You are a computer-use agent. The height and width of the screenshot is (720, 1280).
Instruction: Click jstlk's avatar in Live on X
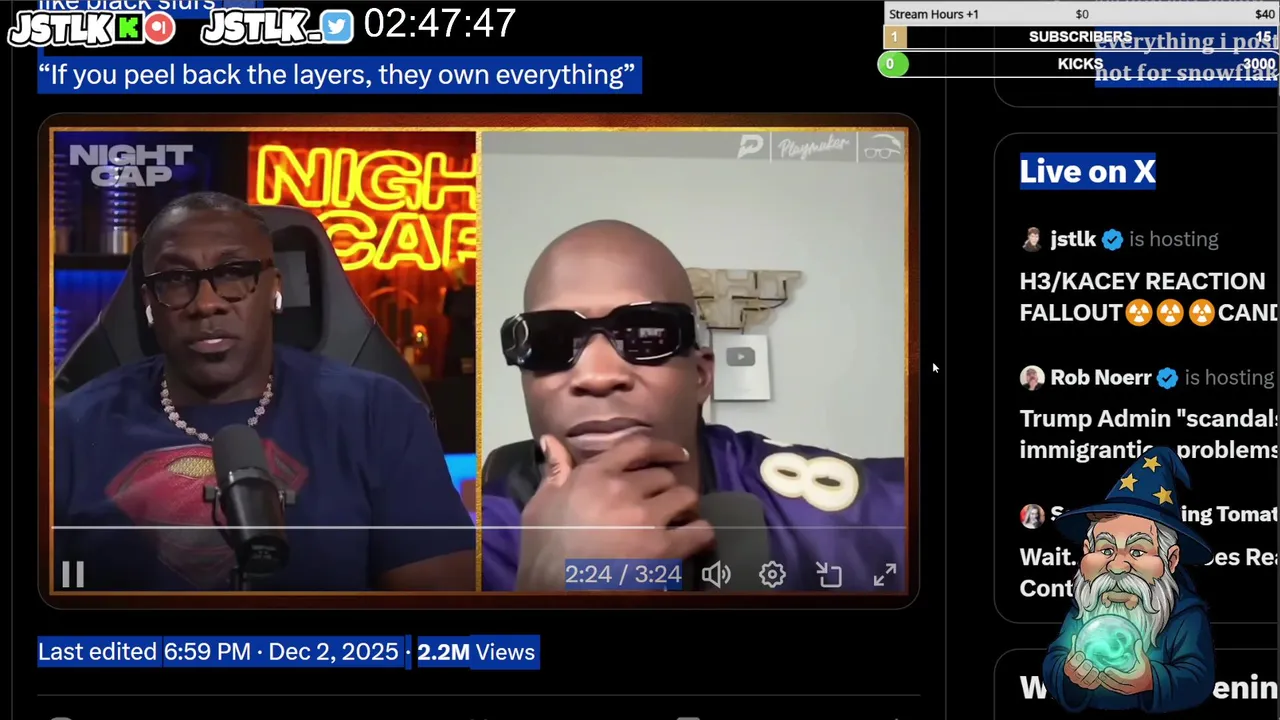1032,239
